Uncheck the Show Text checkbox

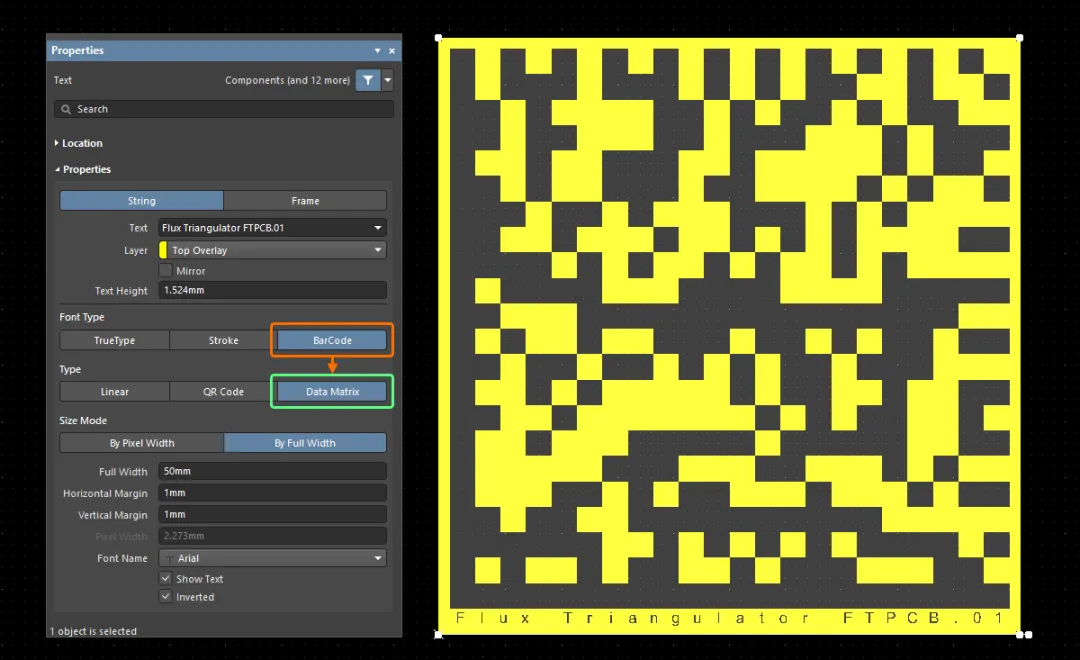(x=165, y=578)
